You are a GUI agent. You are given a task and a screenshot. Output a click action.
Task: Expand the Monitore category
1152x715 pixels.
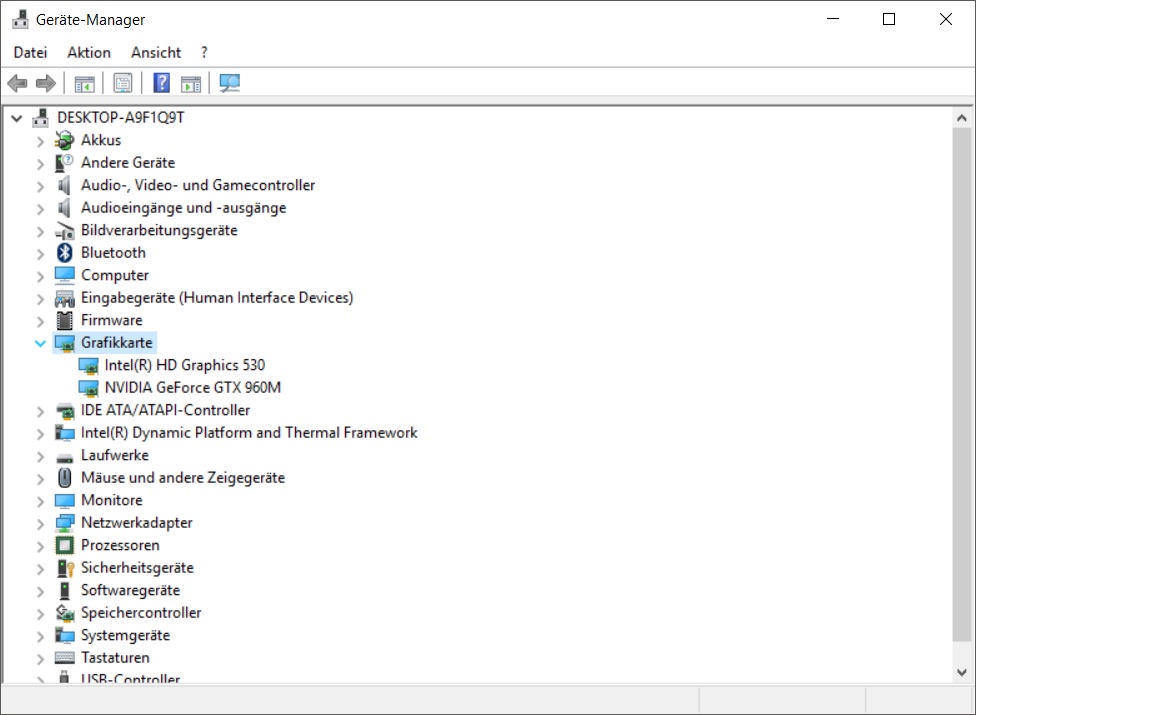(40, 501)
